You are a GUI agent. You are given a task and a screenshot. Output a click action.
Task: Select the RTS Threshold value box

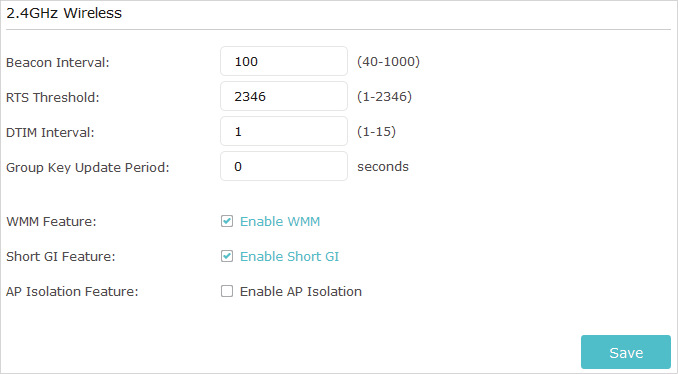pos(284,96)
